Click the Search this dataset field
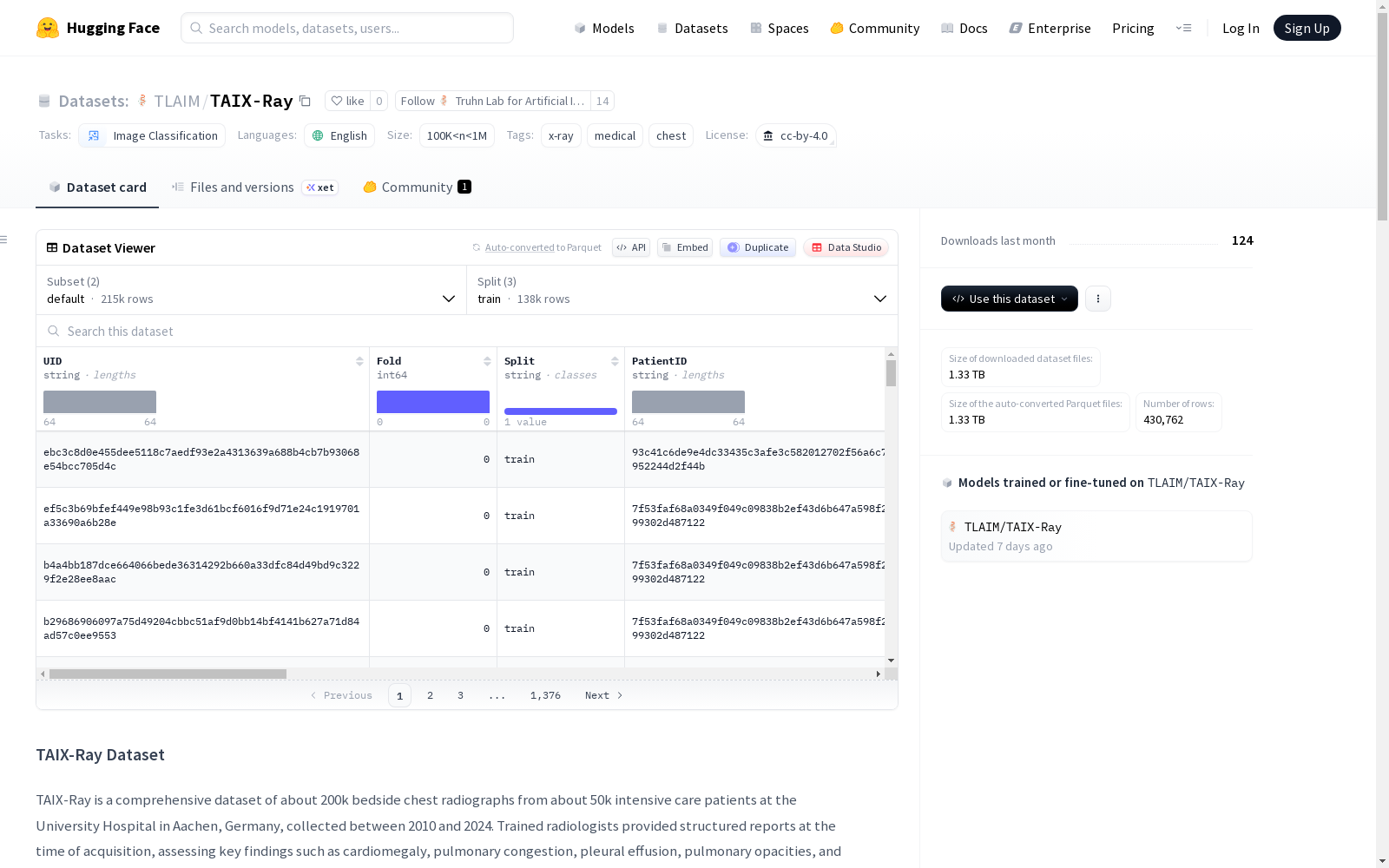The image size is (1389, 868). pos(467,331)
